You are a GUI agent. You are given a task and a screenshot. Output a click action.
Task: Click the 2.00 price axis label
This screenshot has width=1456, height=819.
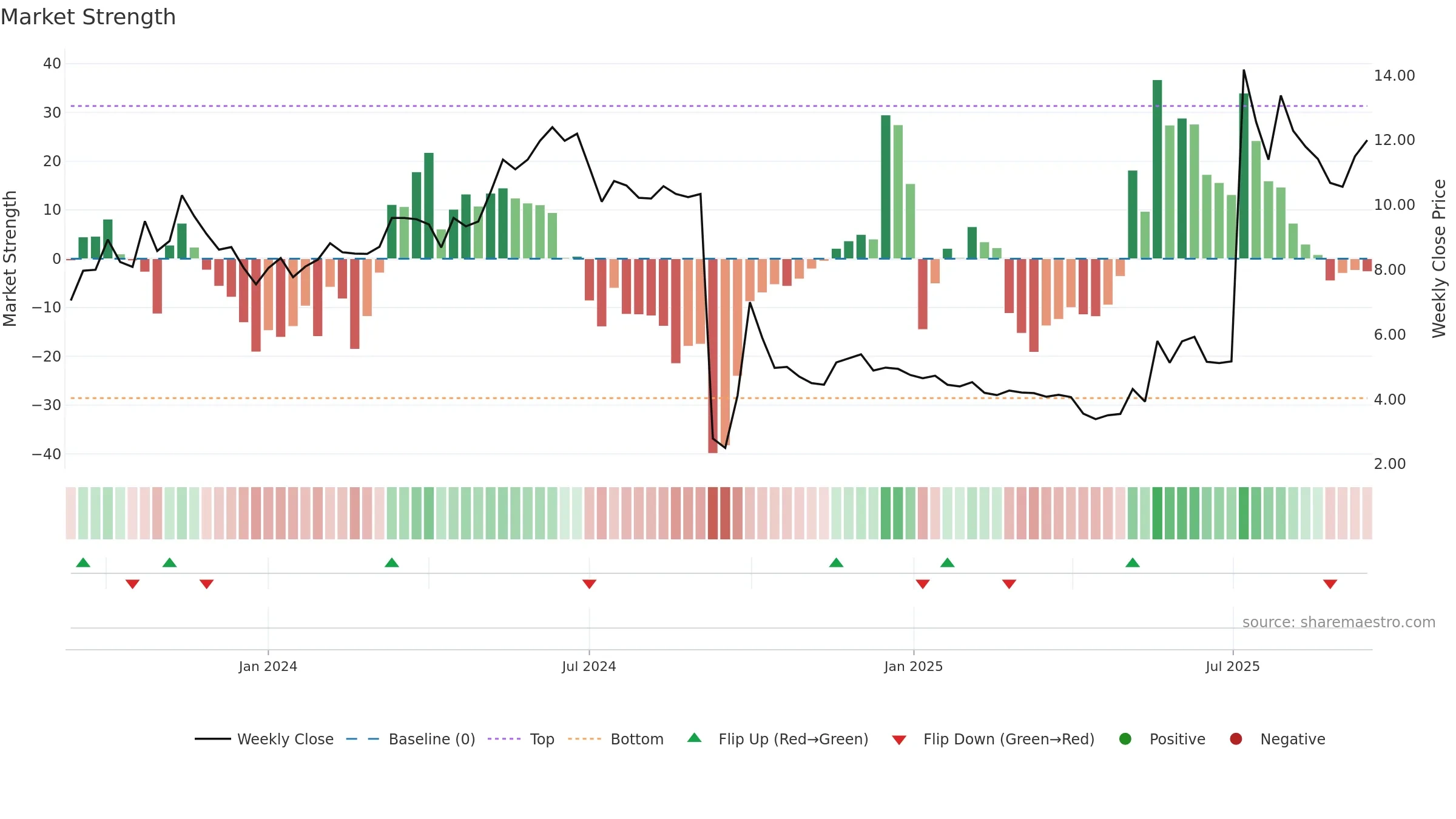point(1390,463)
